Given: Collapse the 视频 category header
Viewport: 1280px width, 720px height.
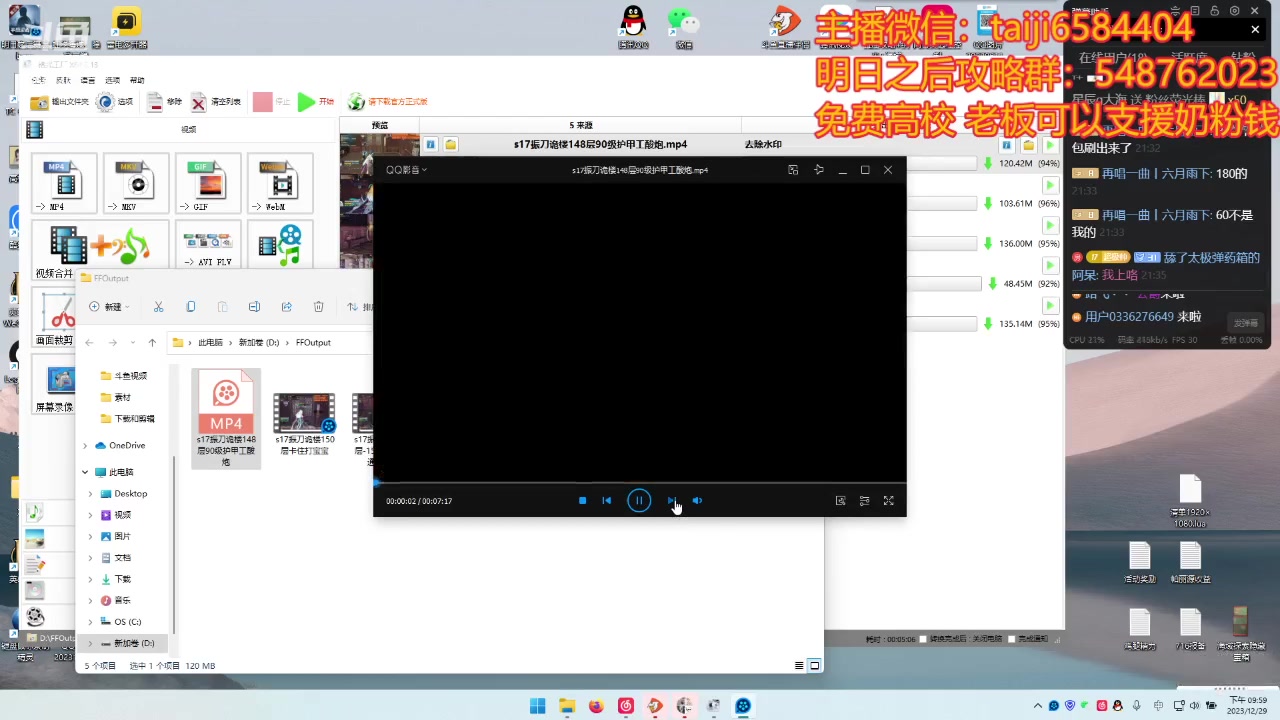Looking at the screenshot, I should click(180, 129).
